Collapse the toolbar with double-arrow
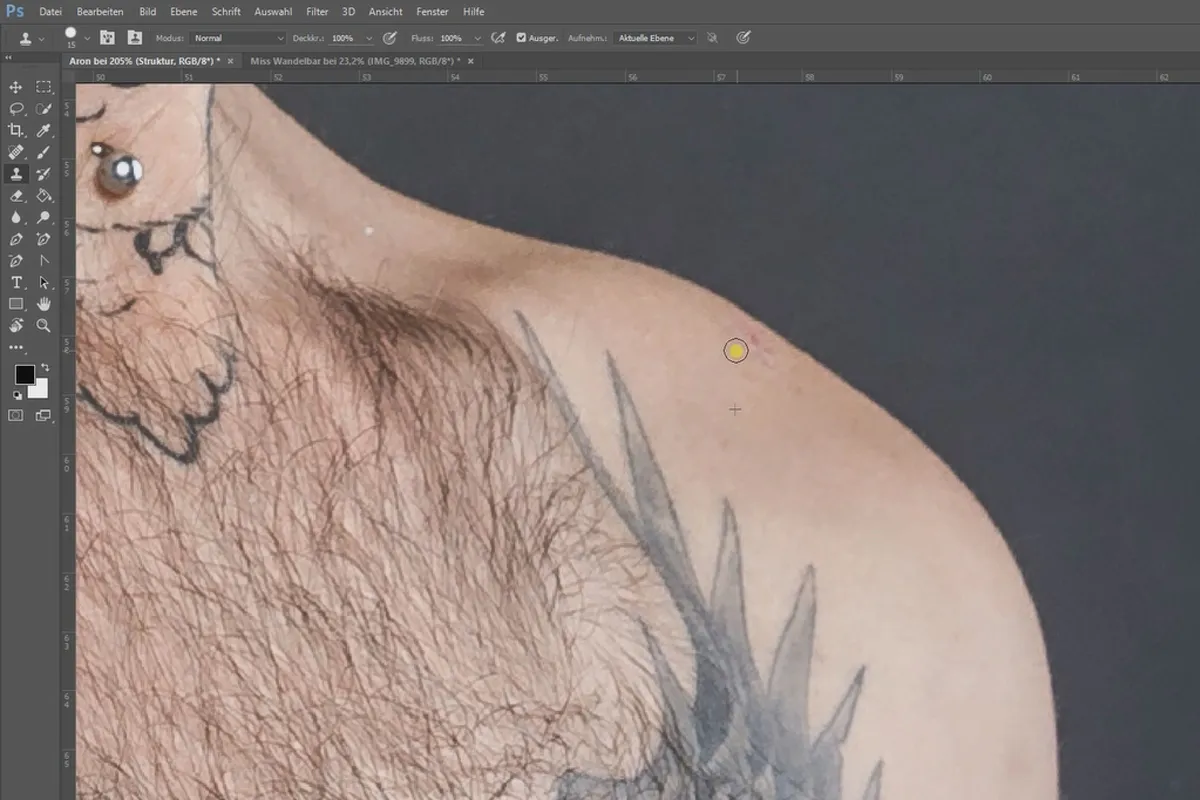The width and height of the screenshot is (1200, 800). [x=10, y=57]
